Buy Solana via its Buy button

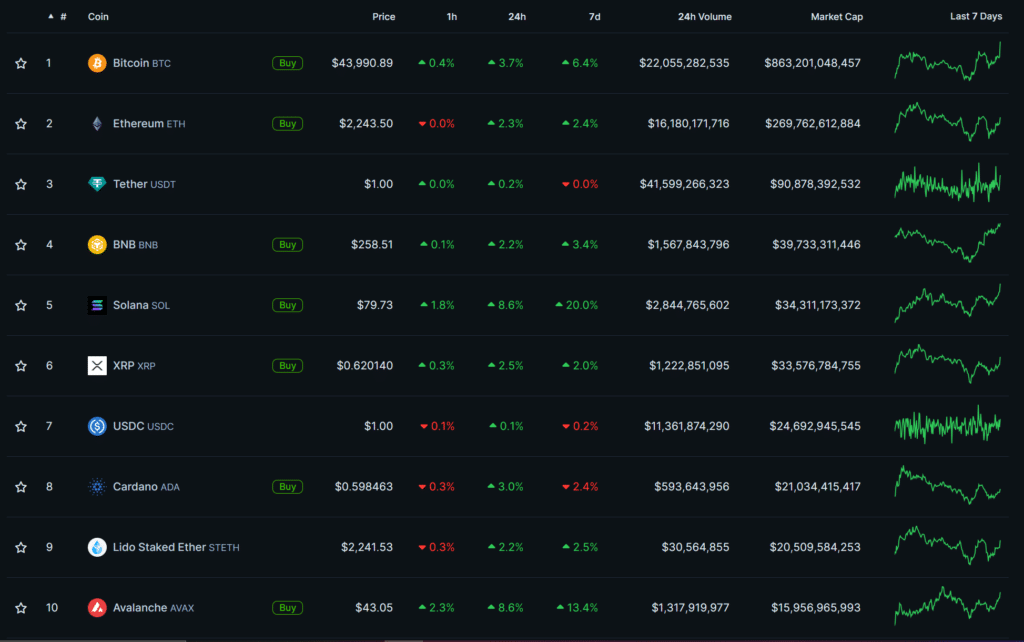[287, 305]
